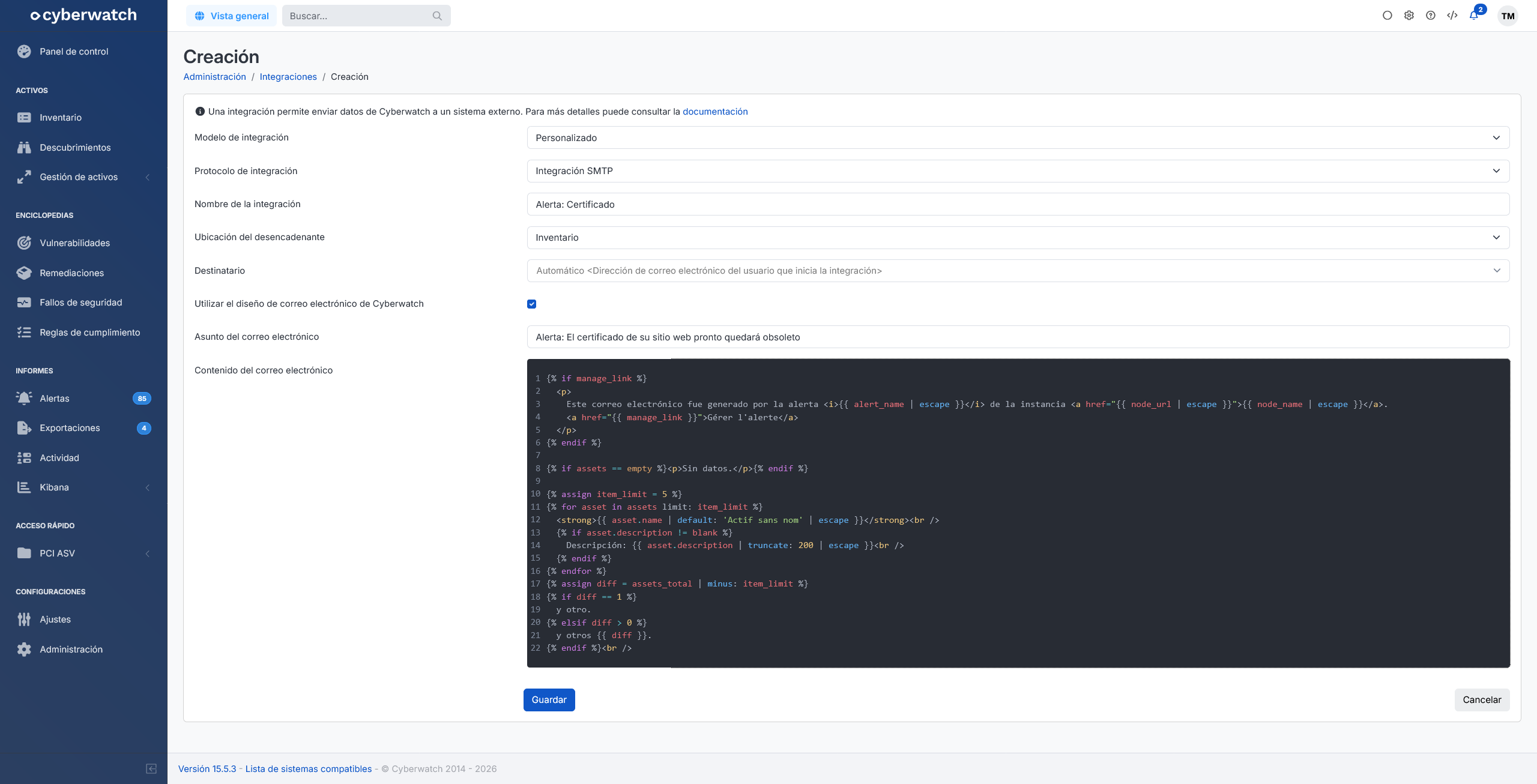Click the Descubrimientos binoculars icon
This screenshot has width=1537, height=784.
(24, 147)
